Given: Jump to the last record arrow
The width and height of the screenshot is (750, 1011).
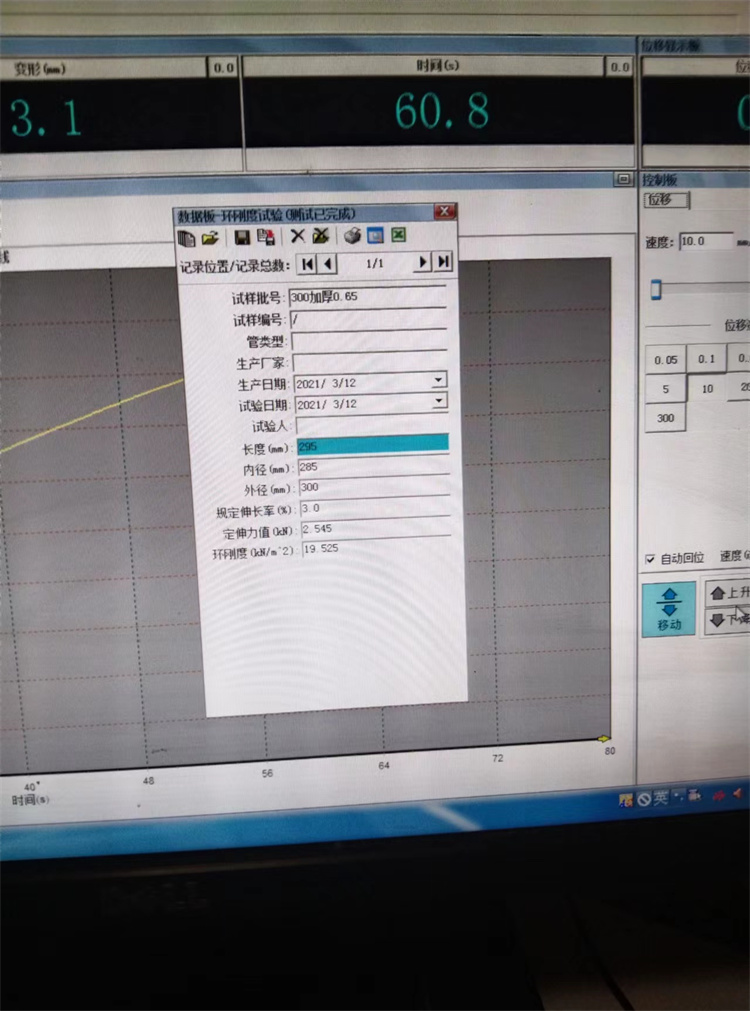Looking at the screenshot, I should click(443, 261).
